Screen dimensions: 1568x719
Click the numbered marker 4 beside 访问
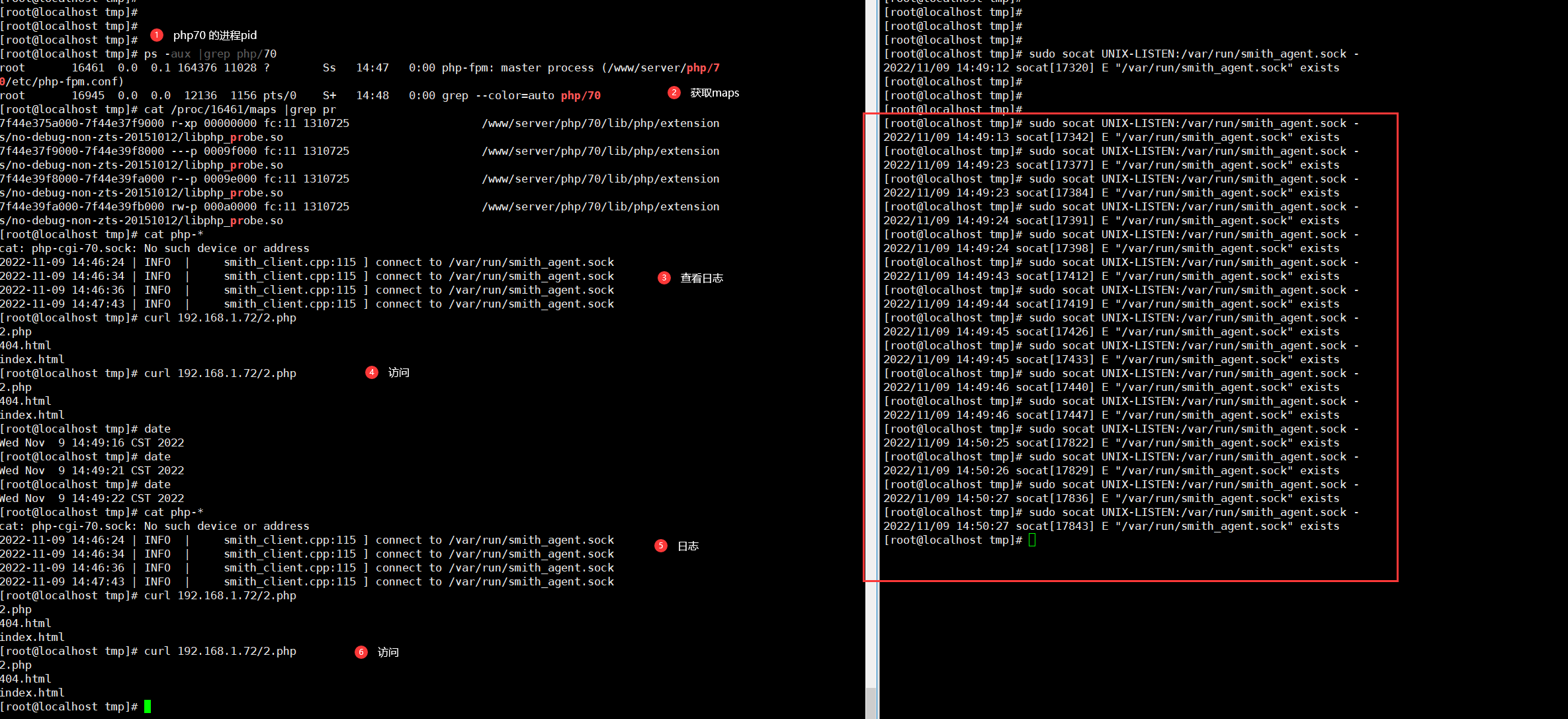coord(371,372)
